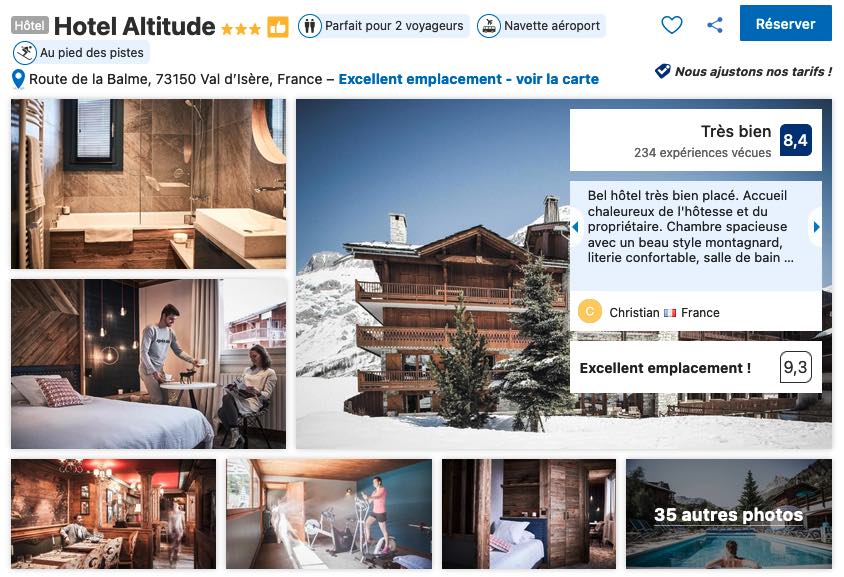The width and height of the screenshot is (844, 577).
Task: View the restaurant dining room photo
Action: click(x=114, y=514)
